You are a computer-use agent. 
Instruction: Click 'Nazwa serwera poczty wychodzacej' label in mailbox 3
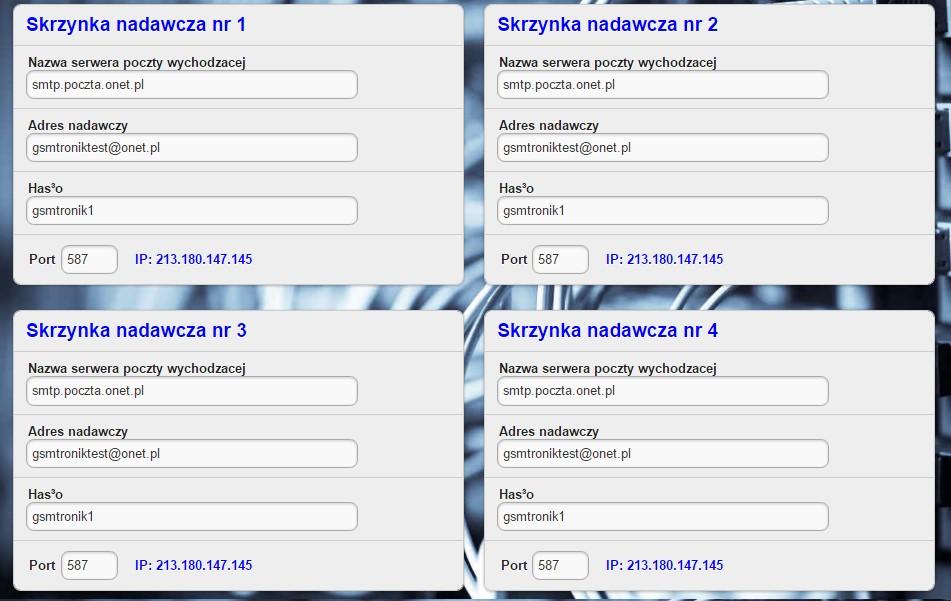tap(137, 369)
